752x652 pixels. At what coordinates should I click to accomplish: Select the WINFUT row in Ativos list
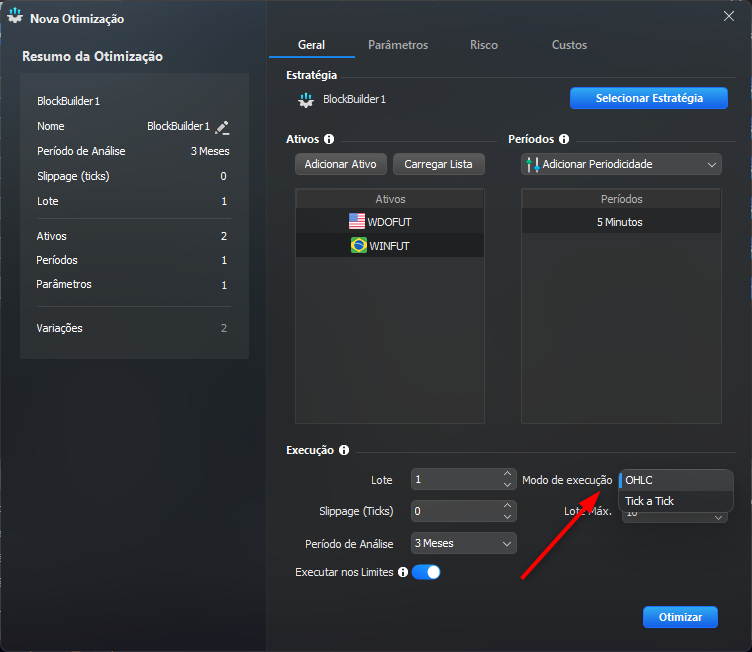[390, 246]
